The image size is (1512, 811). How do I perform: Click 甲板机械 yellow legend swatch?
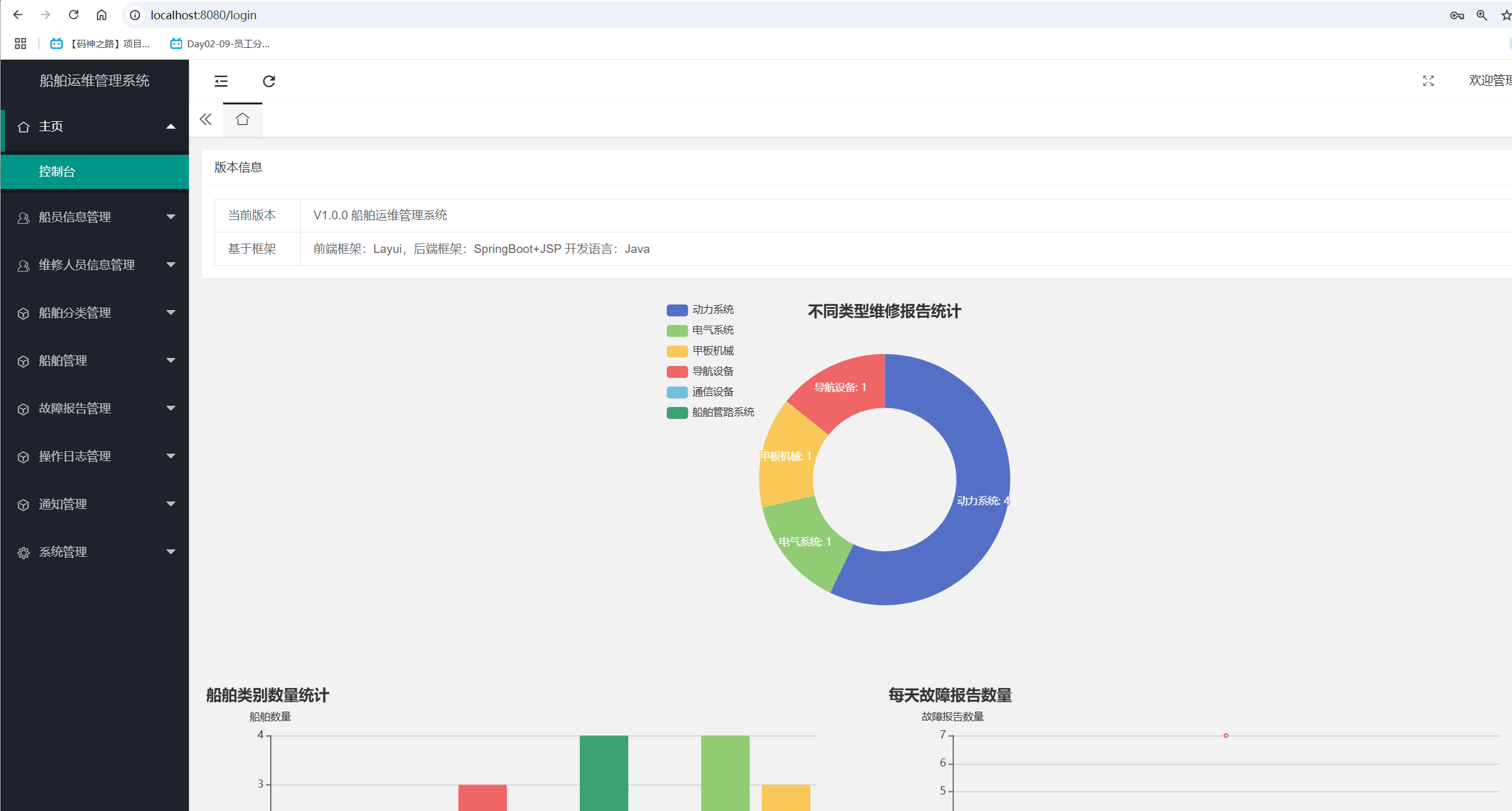coord(677,351)
